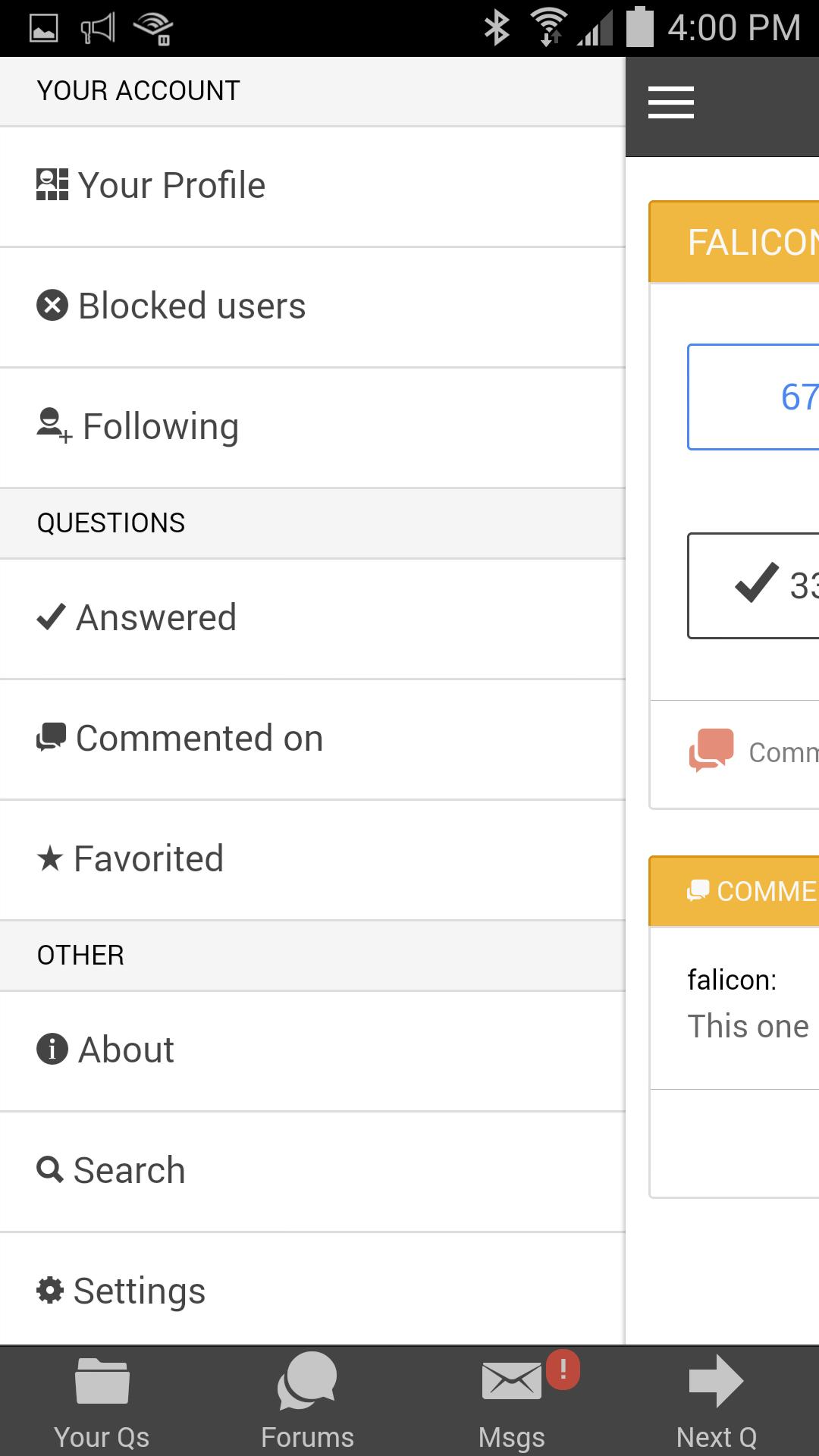Tap the orange comment bubbles icon

pyautogui.click(x=711, y=750)
